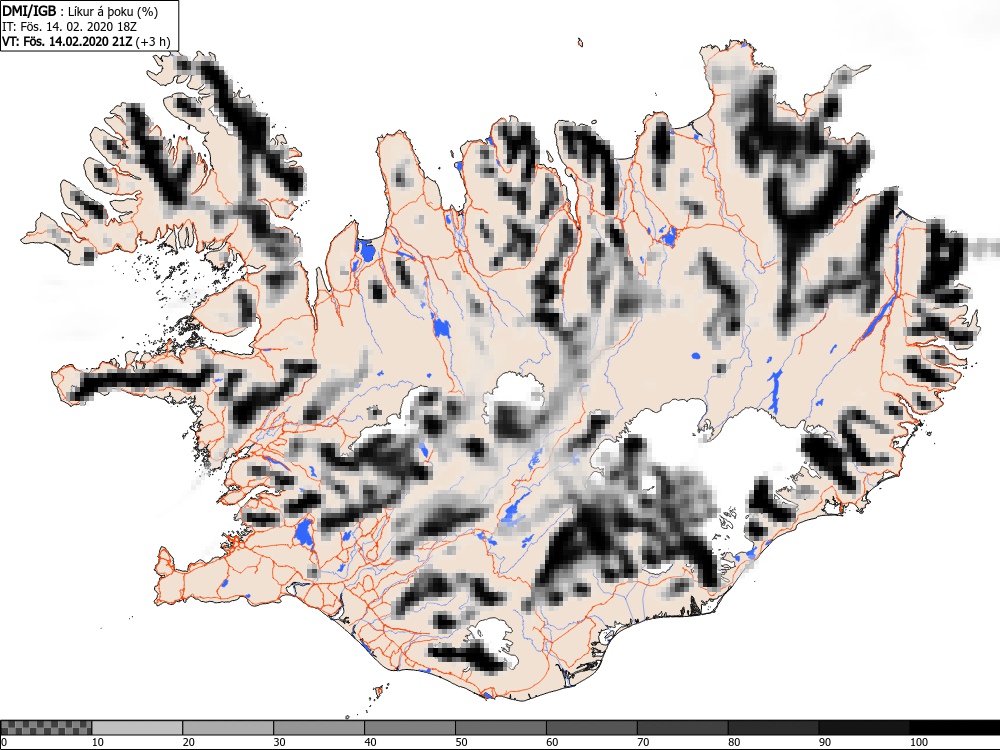1000x750 pixels.
Task: Click the '20' label on the legend scale
Action: [x=189, y=742]
